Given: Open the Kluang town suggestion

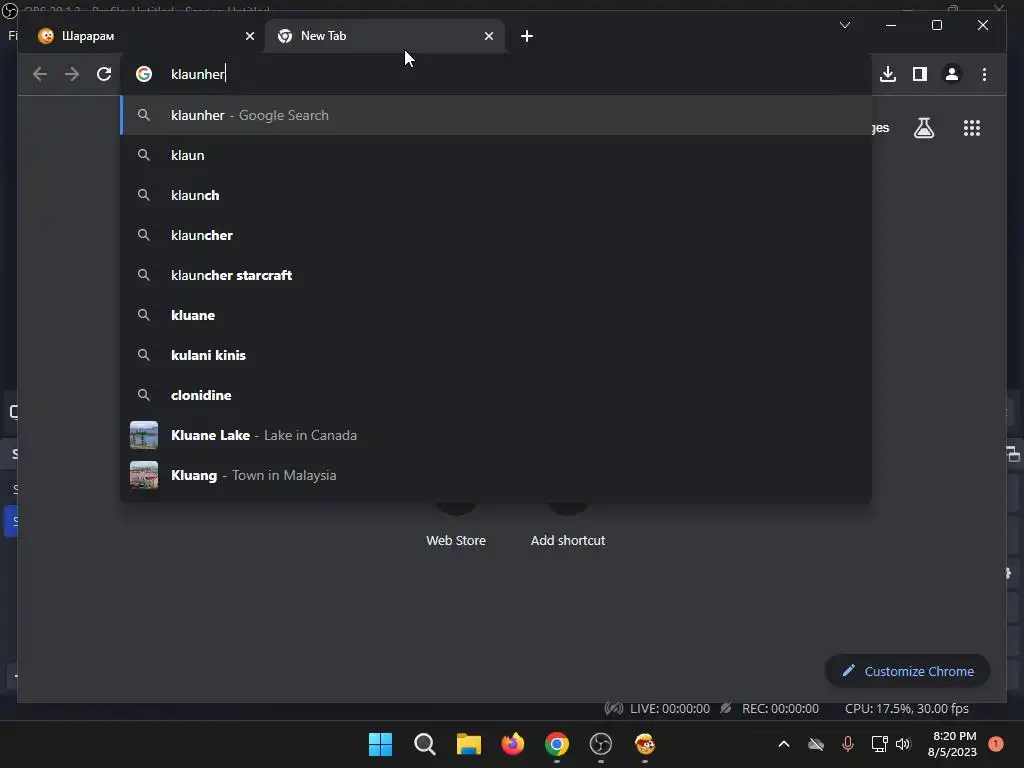Looking at the screenshot, I should click(x=496, y=475).
